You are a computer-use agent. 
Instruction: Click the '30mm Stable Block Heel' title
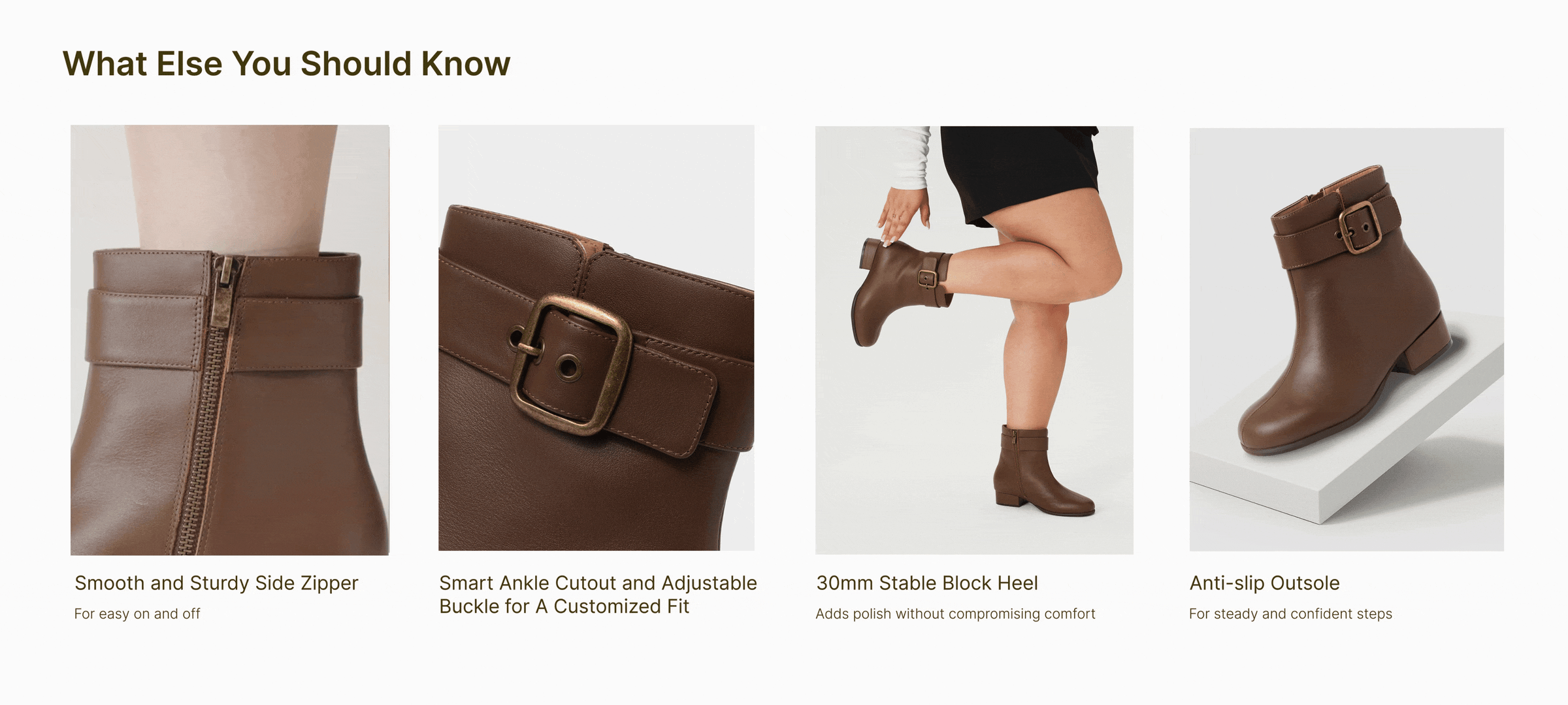[x=927, y=583]
